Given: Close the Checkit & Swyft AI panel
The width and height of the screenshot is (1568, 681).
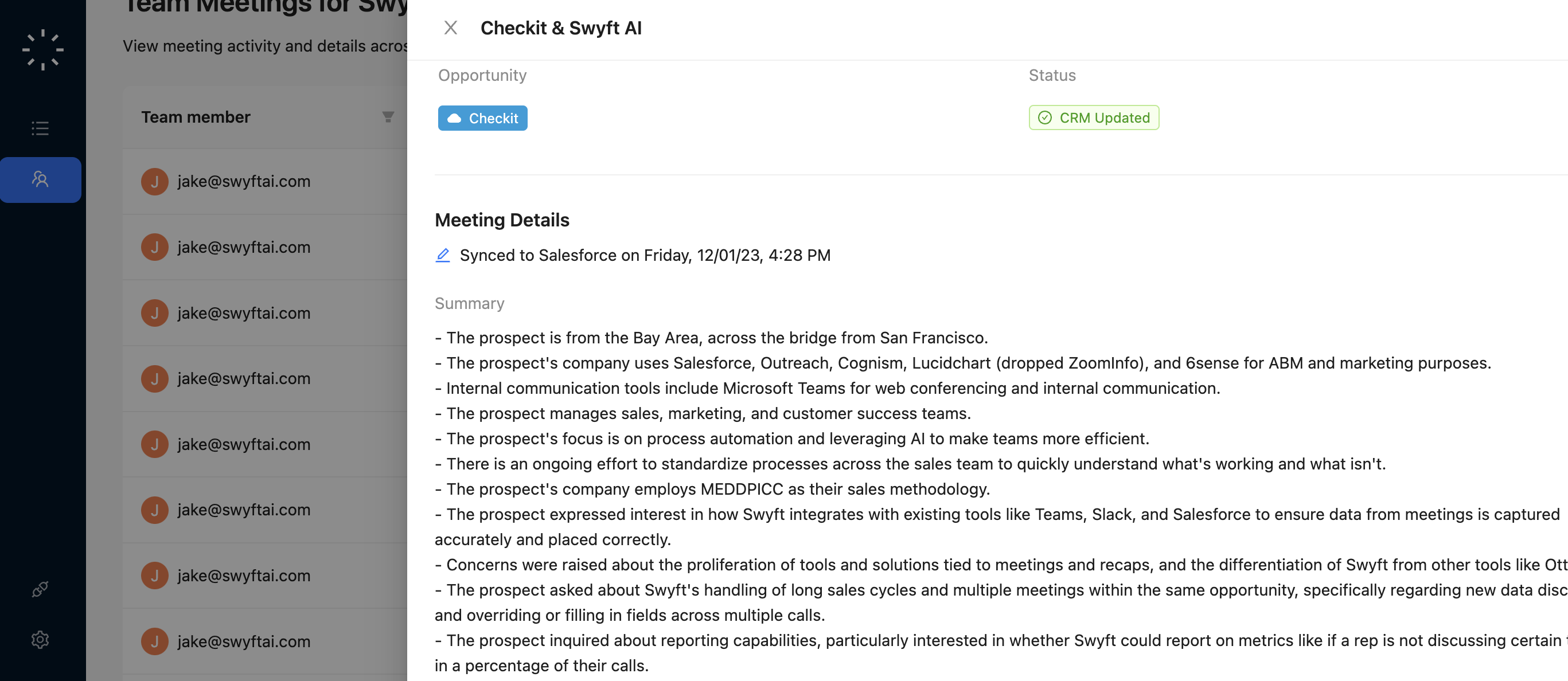Looking at the screenshot, I should click(450, 28).
